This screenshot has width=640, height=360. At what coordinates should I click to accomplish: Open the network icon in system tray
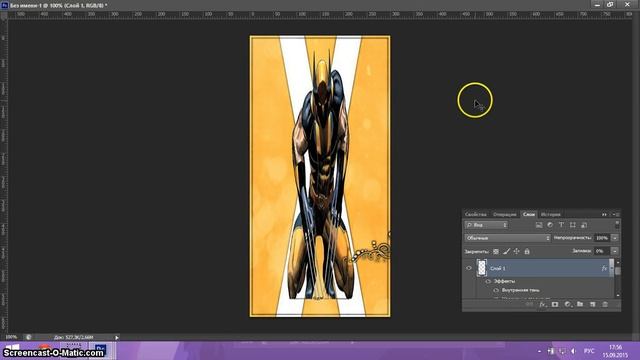[562, 351]
